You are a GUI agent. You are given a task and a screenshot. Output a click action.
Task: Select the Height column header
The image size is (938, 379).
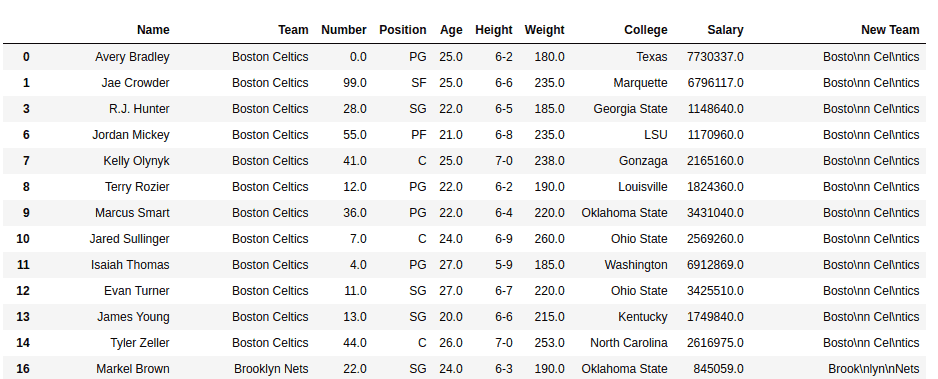[x=494, y=30]
